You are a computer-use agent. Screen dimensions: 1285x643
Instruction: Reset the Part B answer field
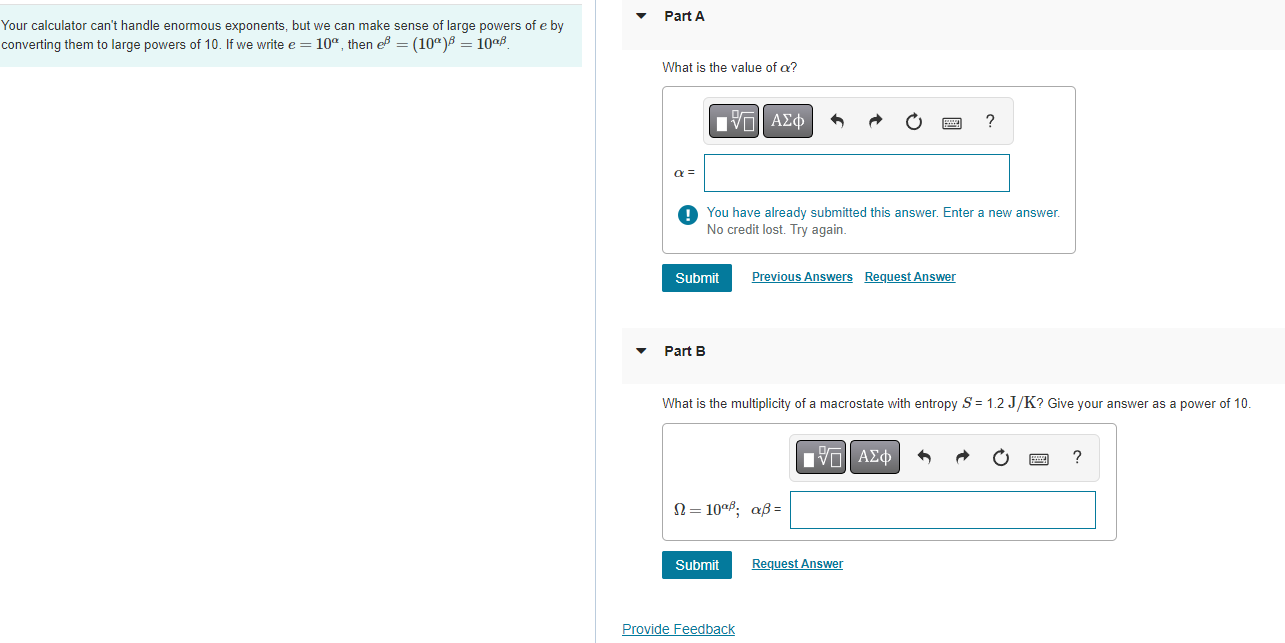coord(1000,458)
